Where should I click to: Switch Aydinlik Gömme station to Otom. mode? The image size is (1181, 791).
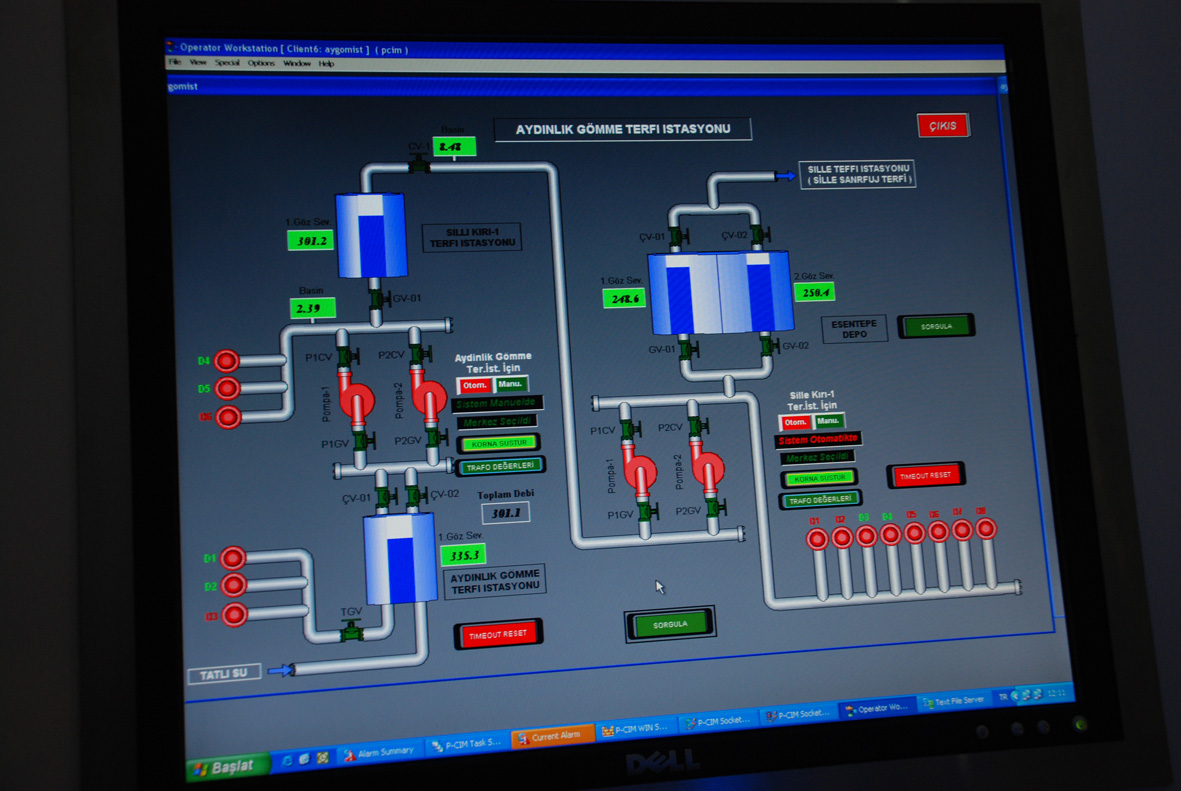click(x=475, y=386)
